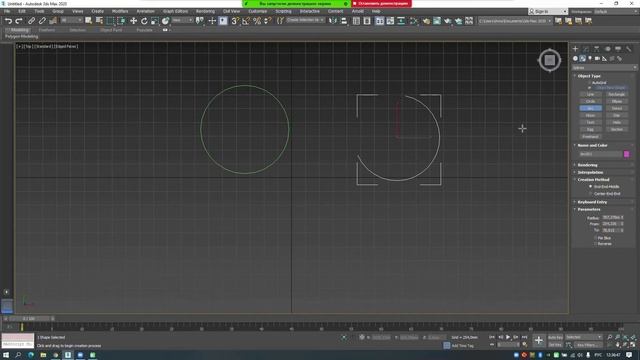
Task: Open the Modify tab in command panel
Action: click(x=586, y=49)
